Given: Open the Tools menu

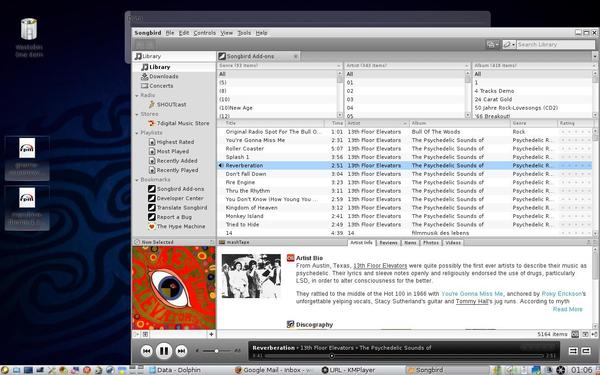Looking at the screenshot, I should (x=244, y=33).
